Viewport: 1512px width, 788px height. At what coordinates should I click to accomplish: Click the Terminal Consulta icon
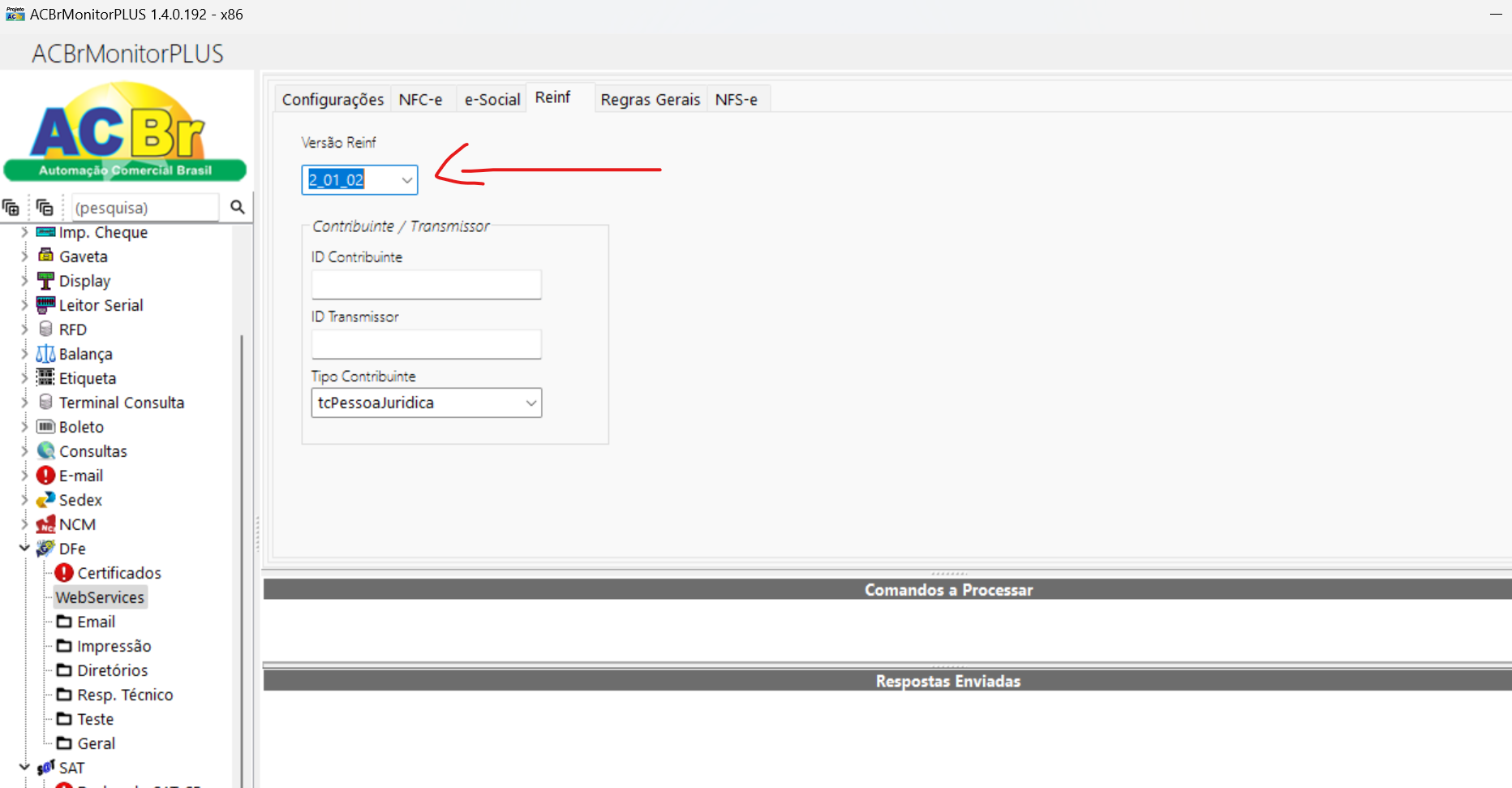[45, 403]
